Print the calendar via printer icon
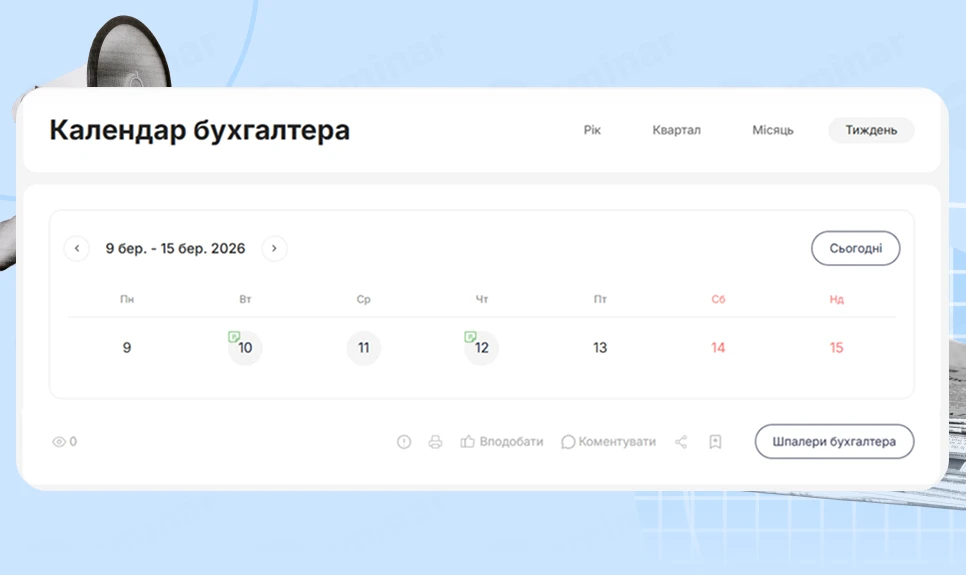This screenshot has height=575, width=966. point(436,442)
